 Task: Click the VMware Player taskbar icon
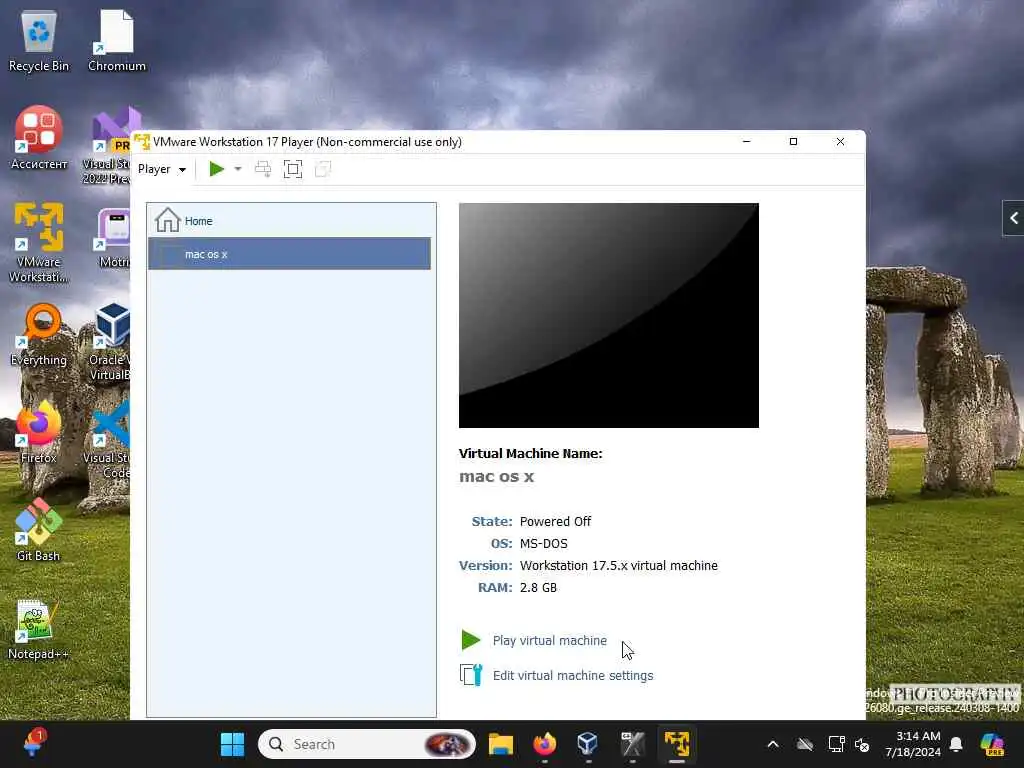pos(677,744)
